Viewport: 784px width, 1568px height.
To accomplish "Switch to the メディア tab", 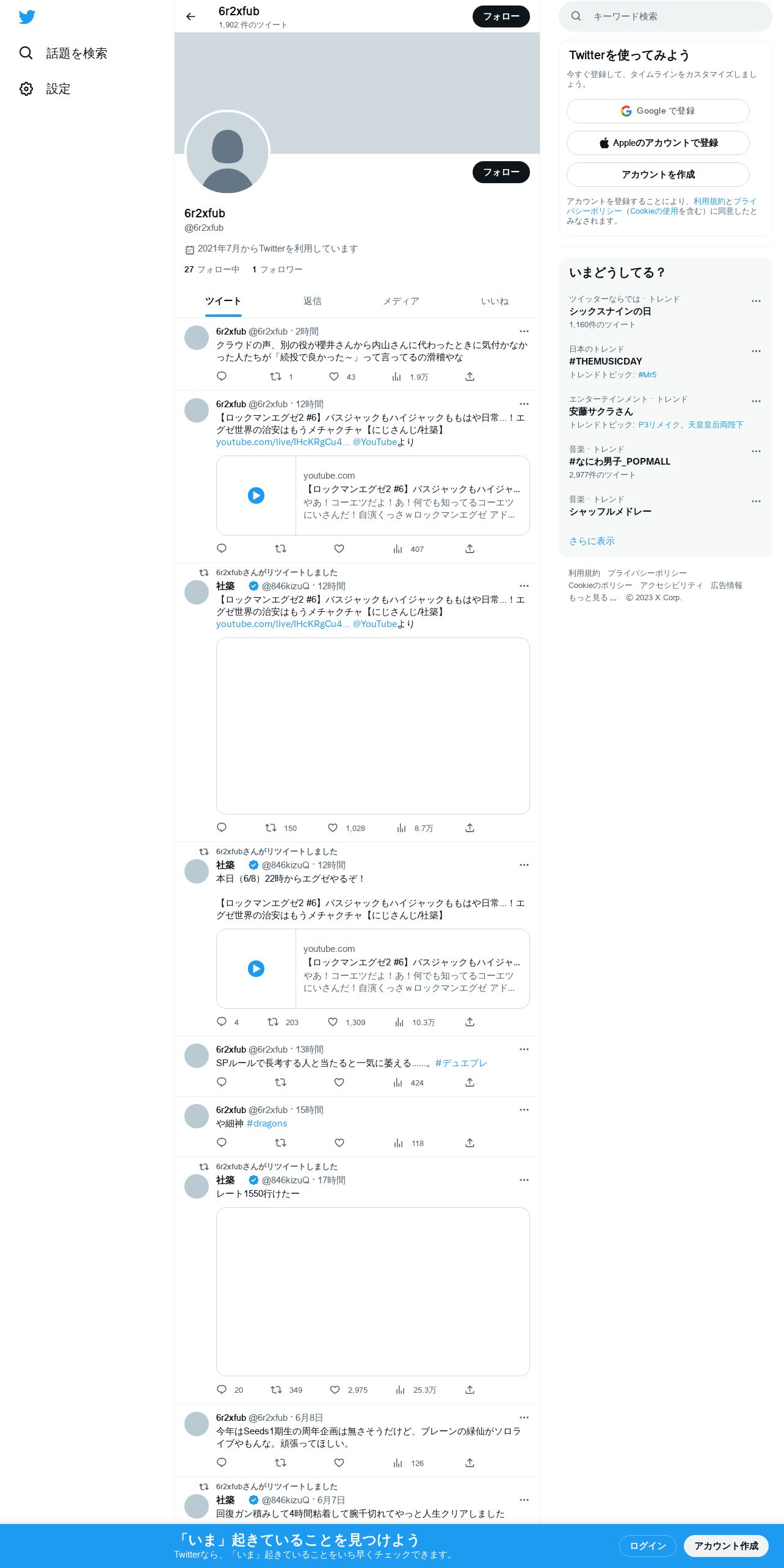I will point(401,301).
